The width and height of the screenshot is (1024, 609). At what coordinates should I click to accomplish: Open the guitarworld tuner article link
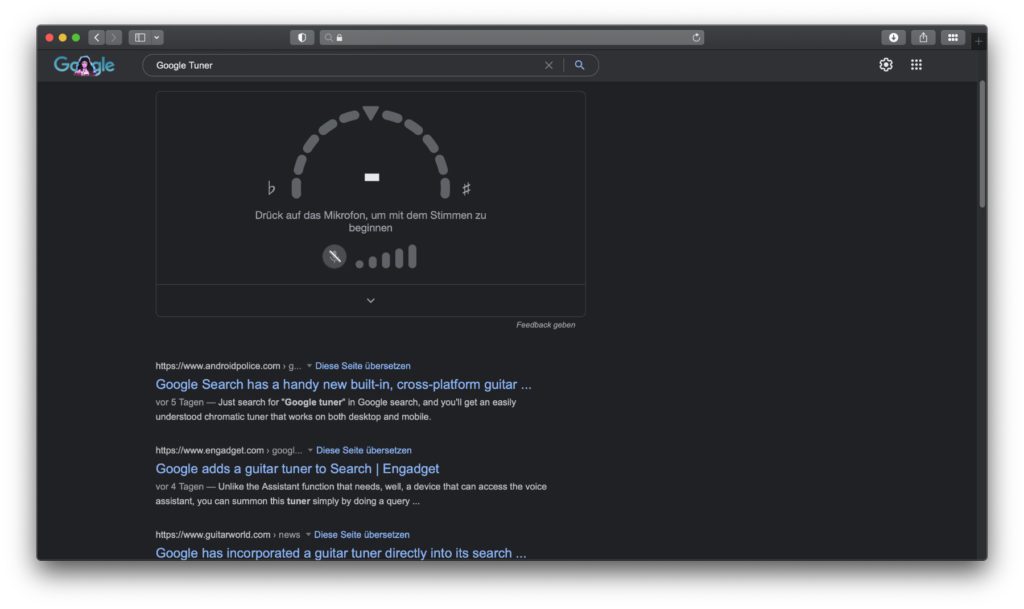pos(341,553)
